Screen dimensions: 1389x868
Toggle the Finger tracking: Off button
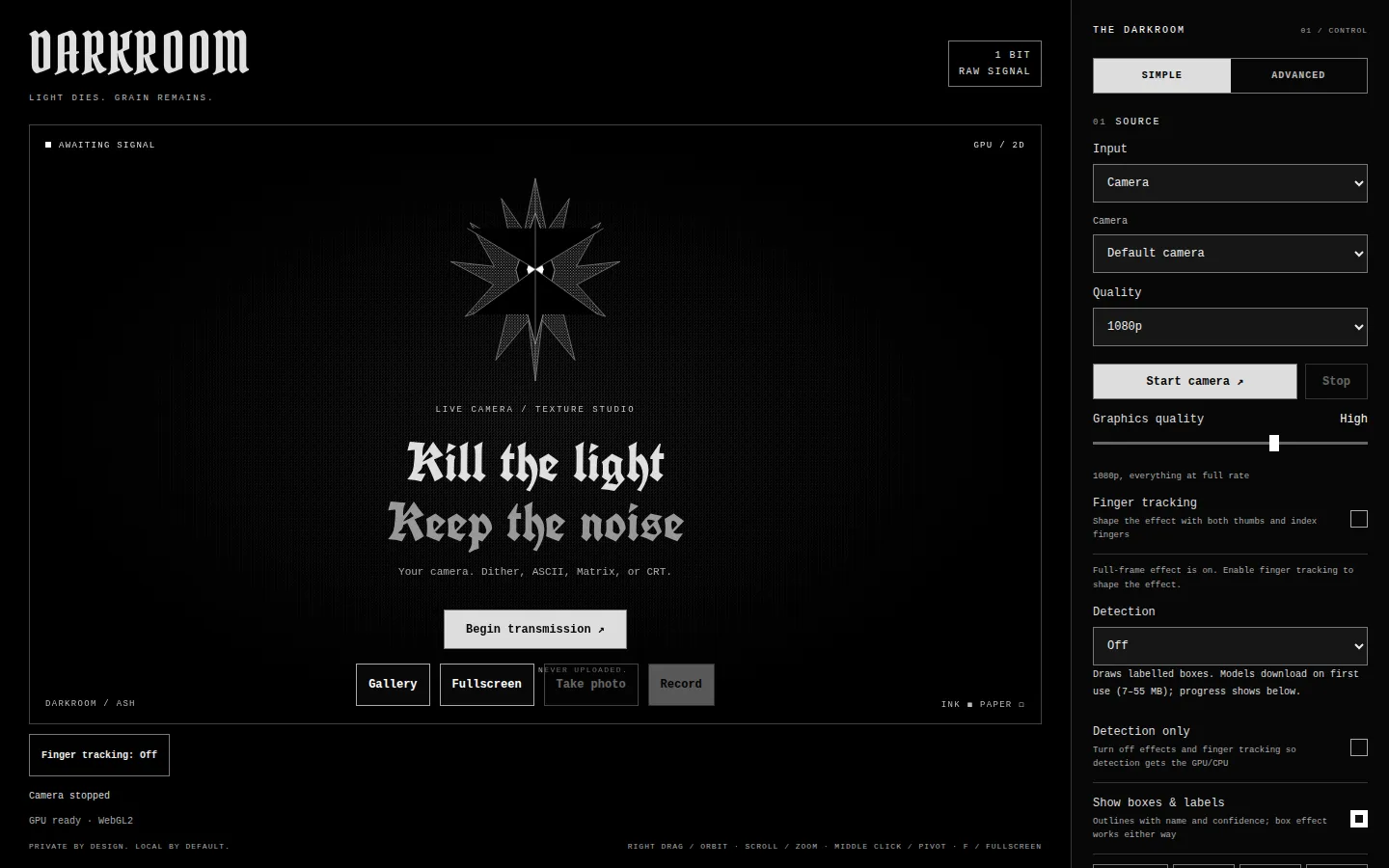pos(99,755)
